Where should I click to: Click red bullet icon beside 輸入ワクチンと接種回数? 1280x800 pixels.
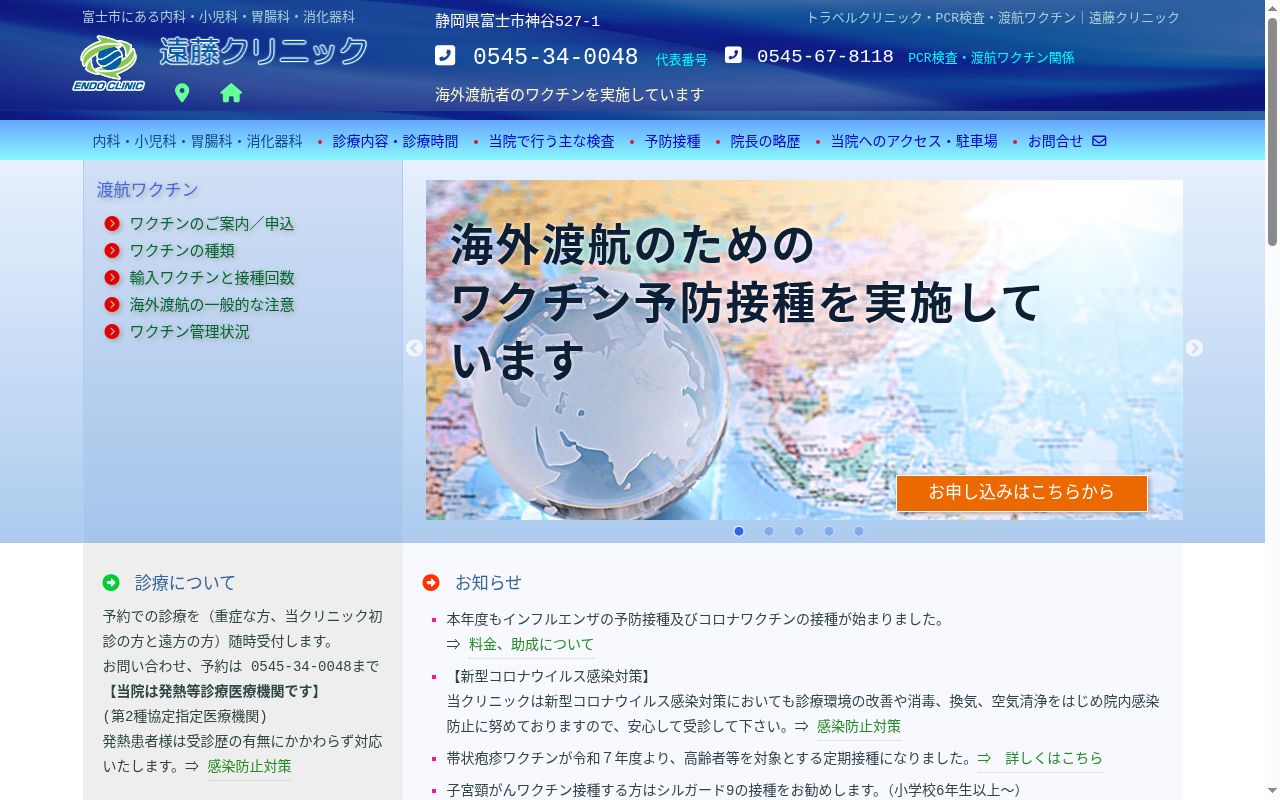tap(112, 277)
